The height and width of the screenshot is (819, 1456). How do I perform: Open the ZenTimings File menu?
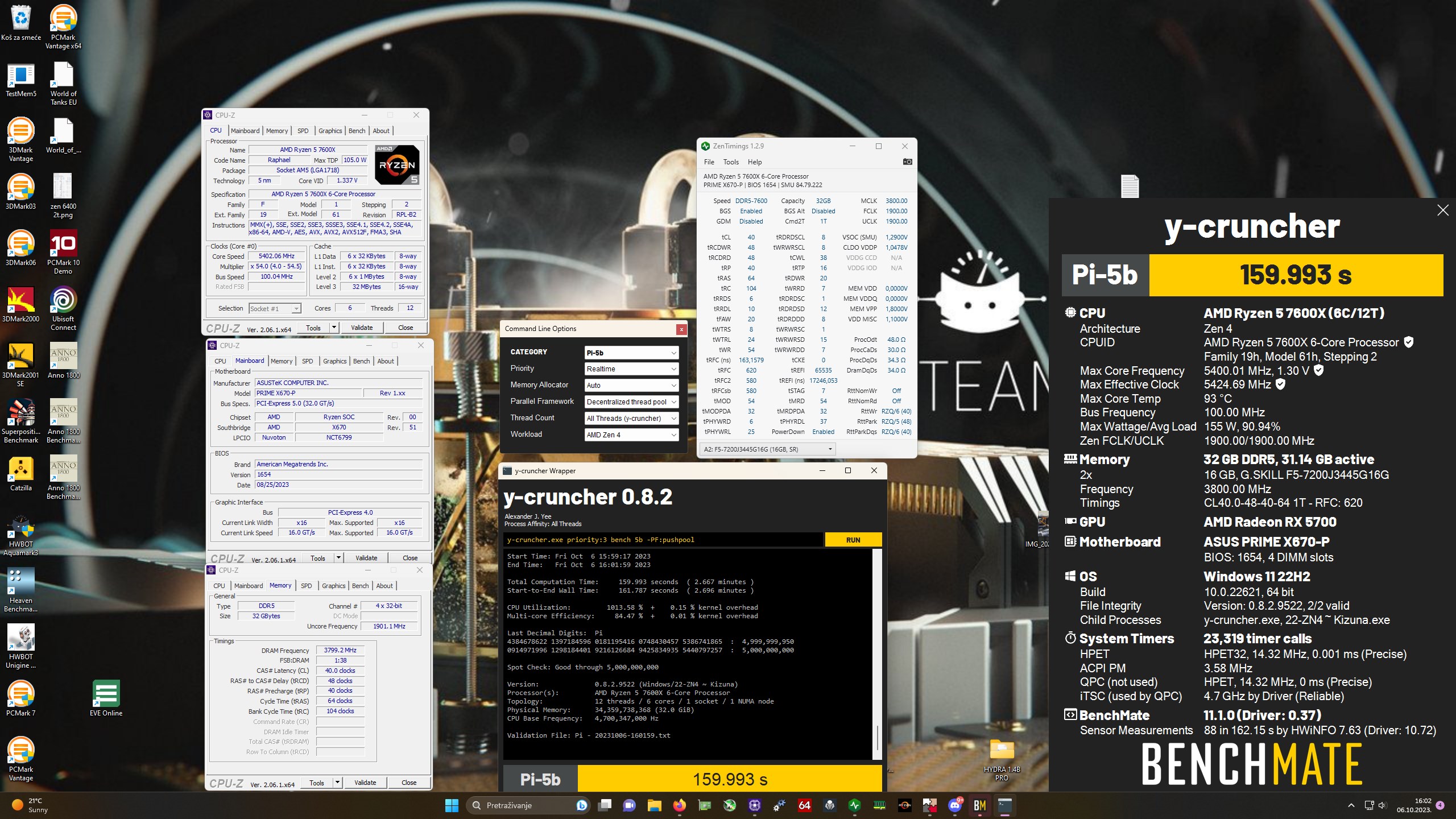(709, 162)
